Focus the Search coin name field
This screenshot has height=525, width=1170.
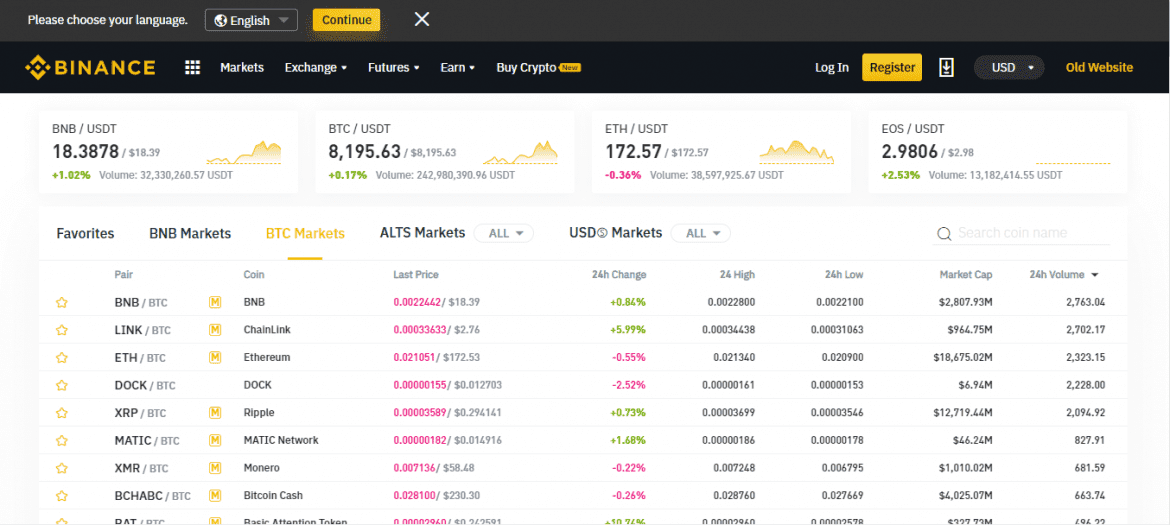(1030, 233)
